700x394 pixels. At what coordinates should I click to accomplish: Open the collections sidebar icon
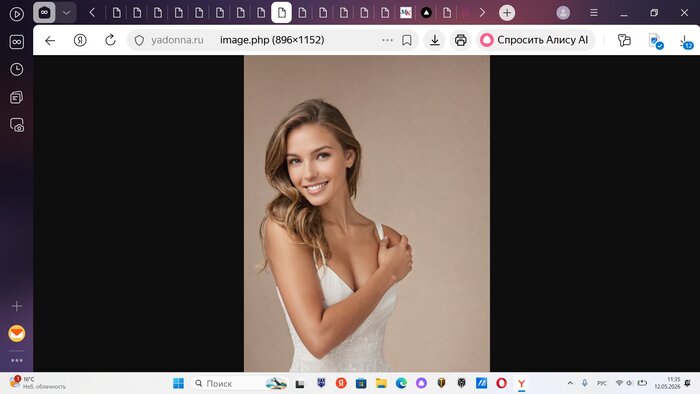[17, 97]
